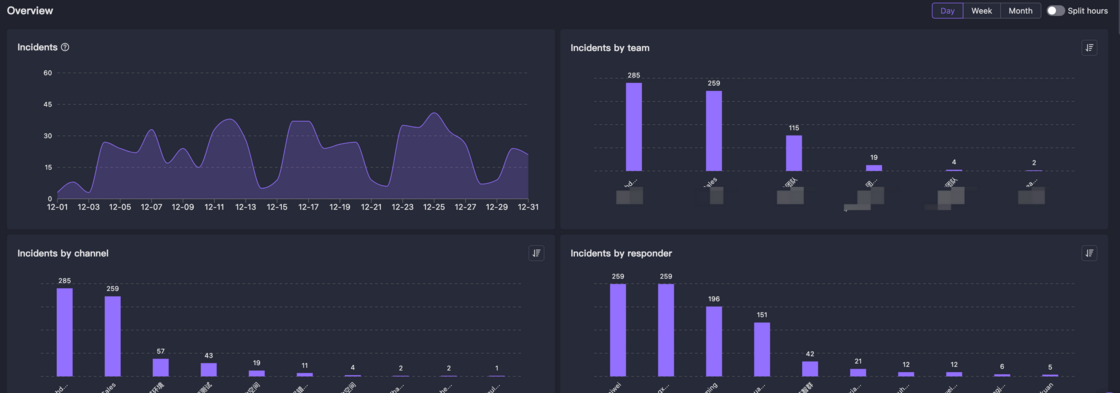Select the 5 bar in Incidents by responder
1120x393 pixels.
(x=1050, y=375)
